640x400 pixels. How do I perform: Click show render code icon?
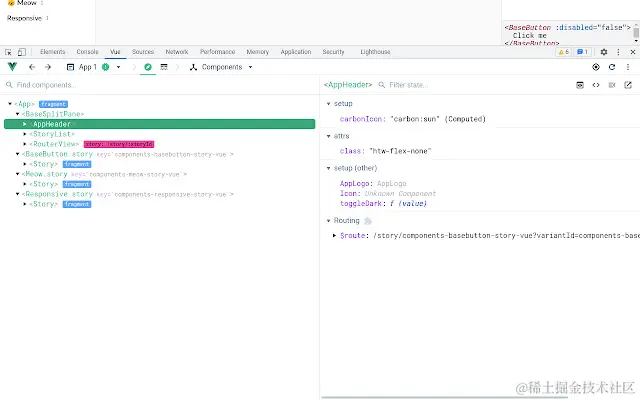point(596,85)
